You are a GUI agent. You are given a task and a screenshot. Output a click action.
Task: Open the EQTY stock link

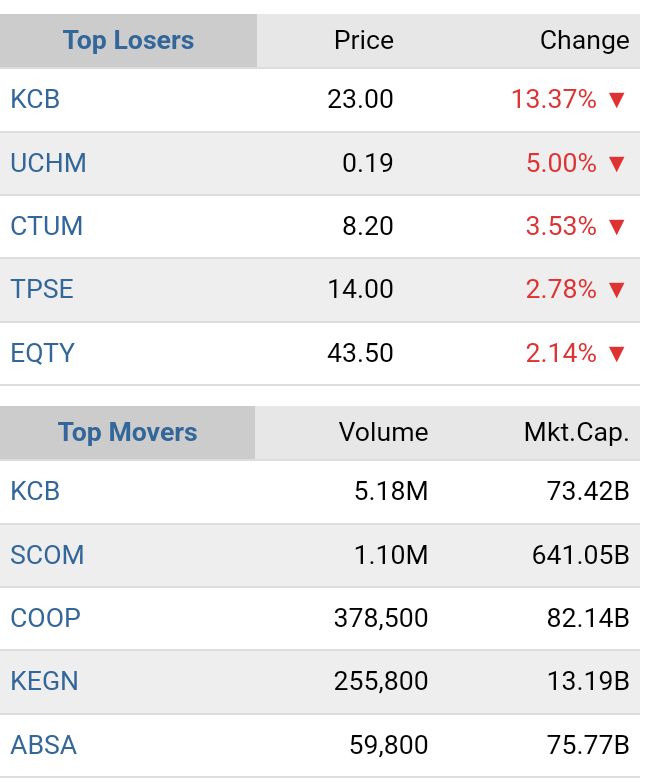tap(42, 353)
